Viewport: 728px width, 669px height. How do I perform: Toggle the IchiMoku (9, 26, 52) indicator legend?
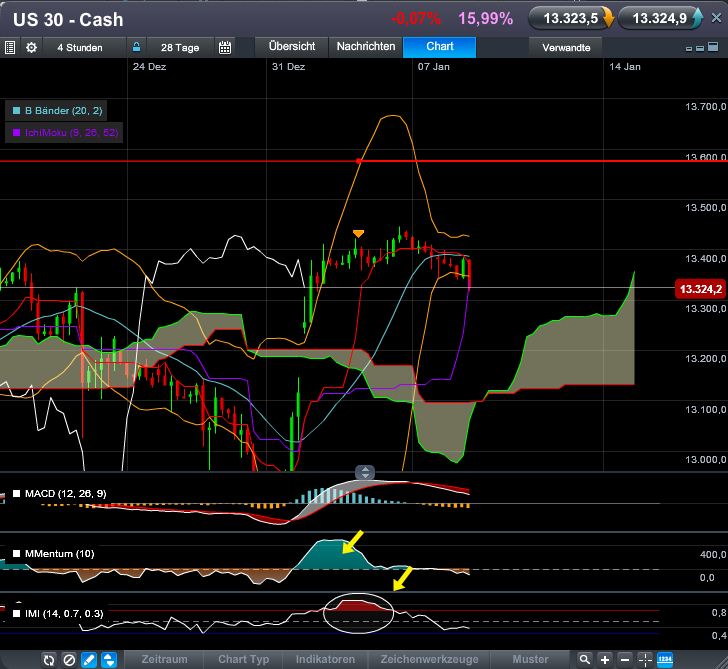tap(65, 133)
